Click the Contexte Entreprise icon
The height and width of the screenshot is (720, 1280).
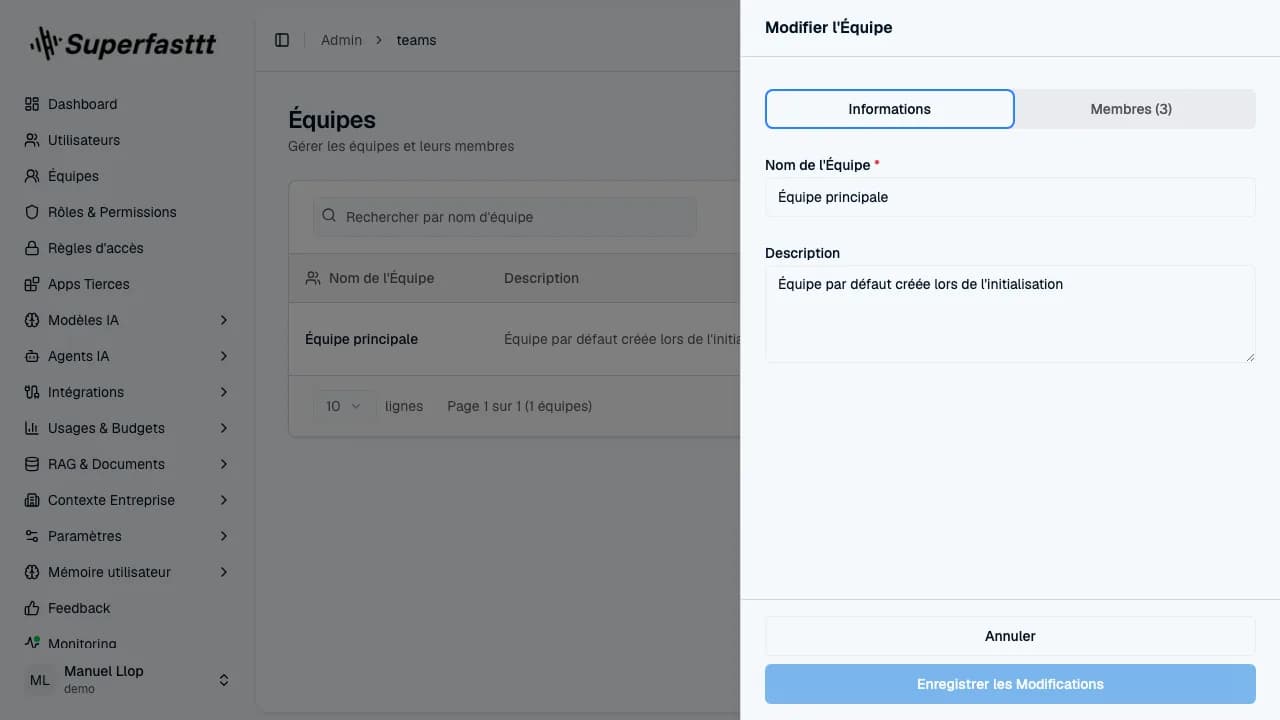(x=32, y=500)
